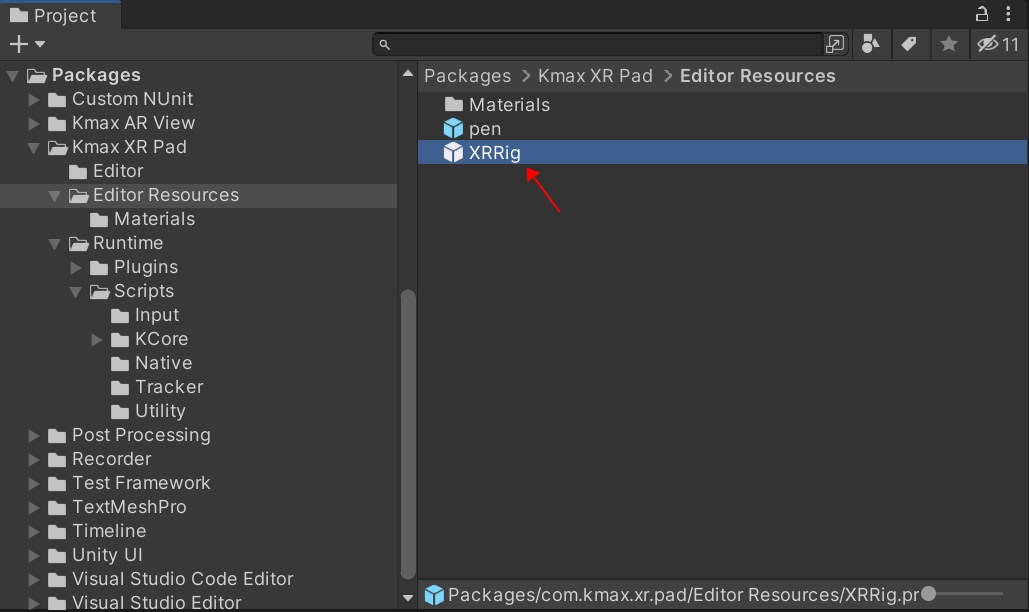The image size is (1029, 612).
Task: Collapse the Editor Resources folder arrow
Action: [x=54, y=195]
